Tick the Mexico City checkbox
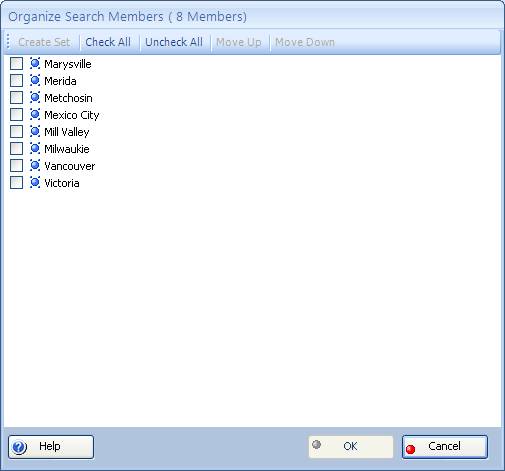Viewport: 505px width, 471px height. pyautogui.click(x=16, y=114)
